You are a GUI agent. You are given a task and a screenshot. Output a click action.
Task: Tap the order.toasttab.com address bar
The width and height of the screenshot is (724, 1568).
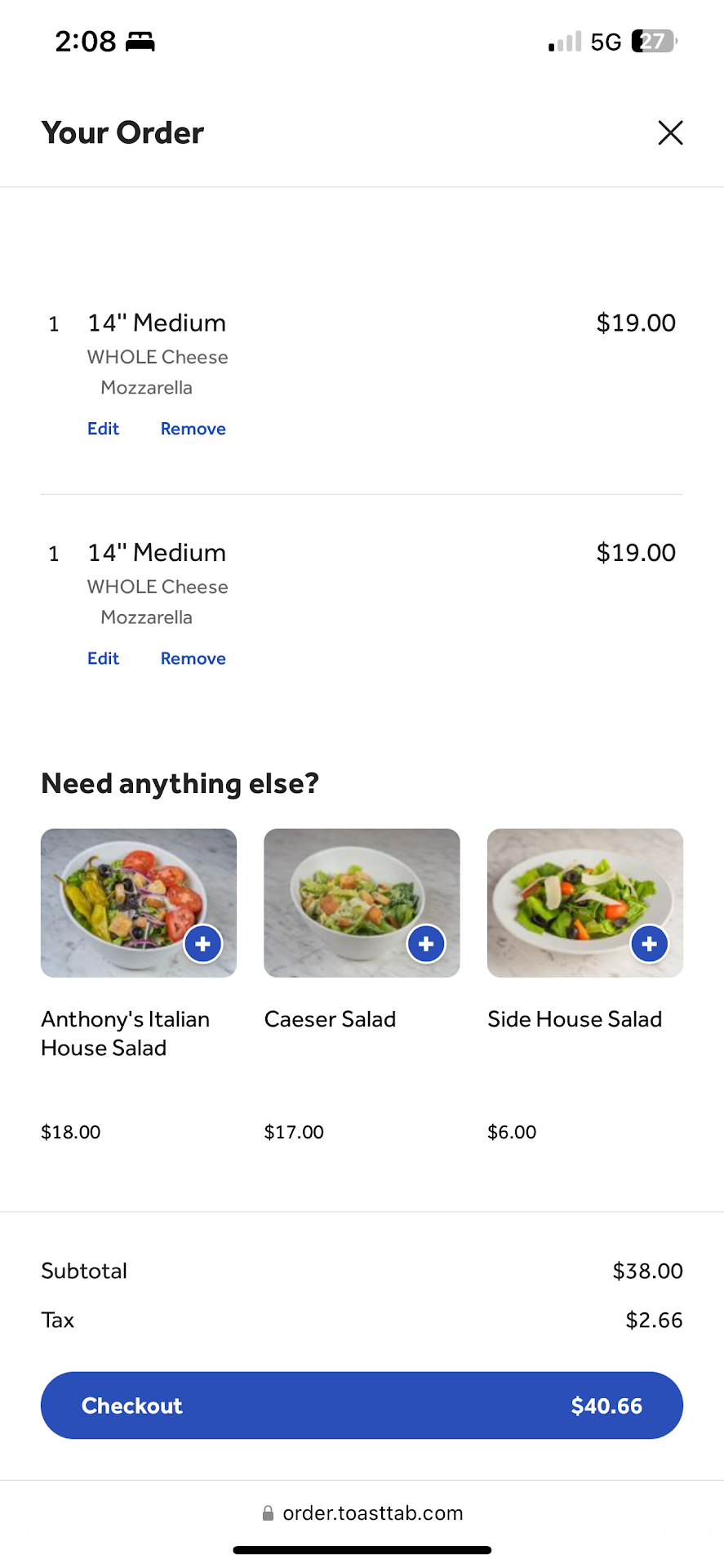(x=372, y=1513)
